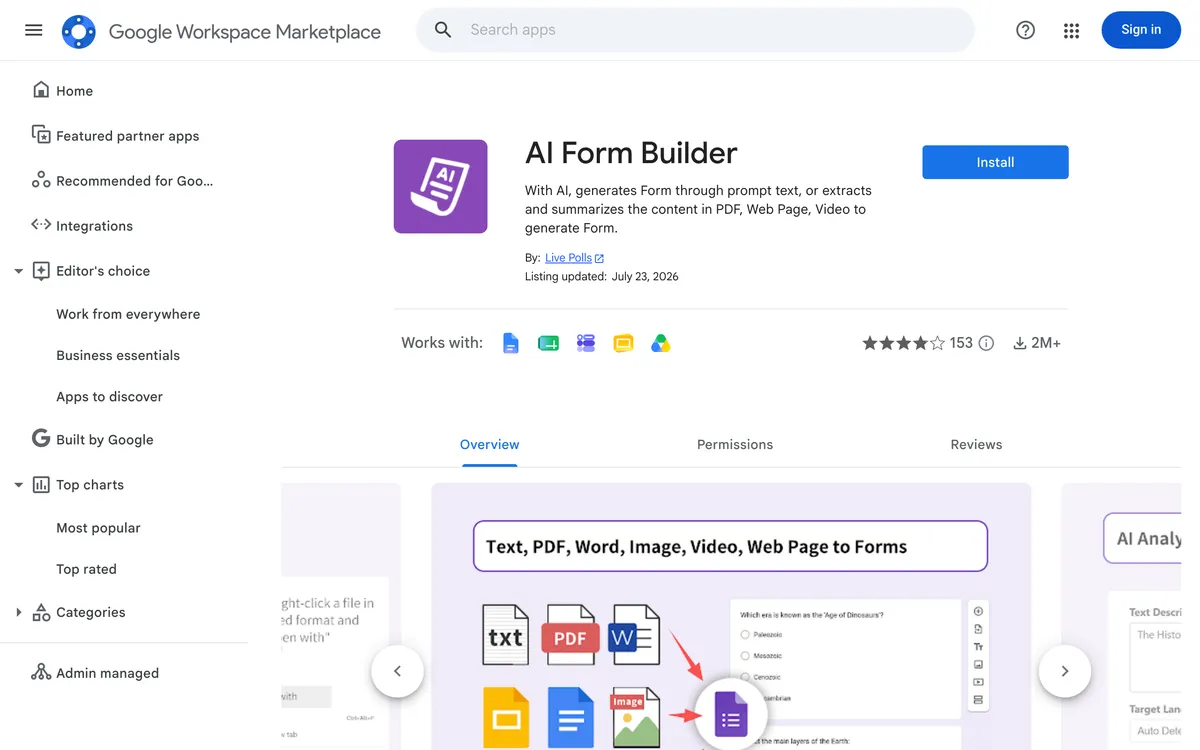Install AI Form Builder

pos(995,162)
